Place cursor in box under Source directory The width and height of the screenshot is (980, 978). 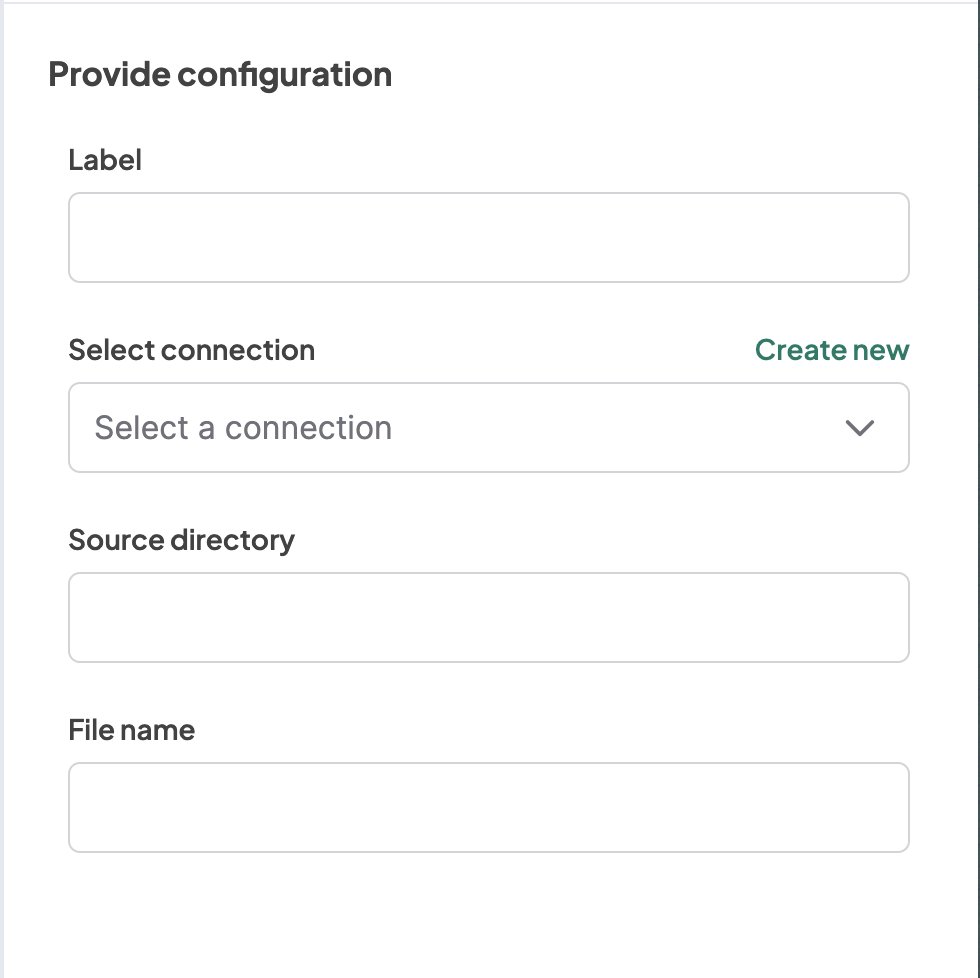(x=488, y=617)
